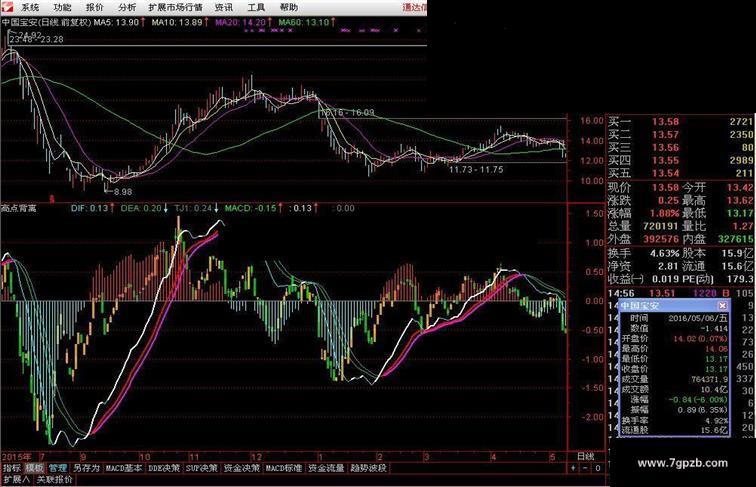Switch to MACD基本 template

(124, 468)
